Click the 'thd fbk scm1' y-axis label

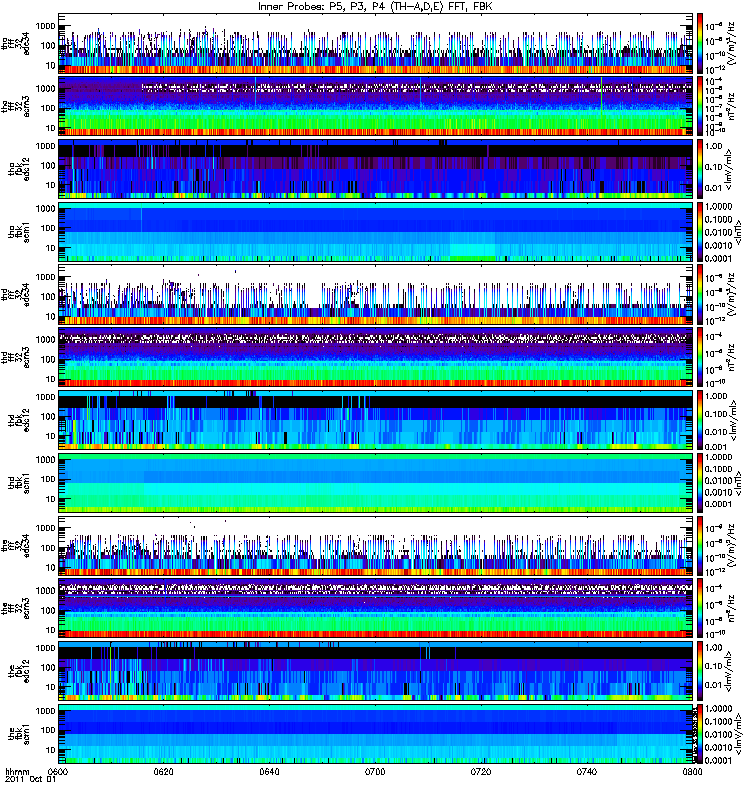(19, 483)
